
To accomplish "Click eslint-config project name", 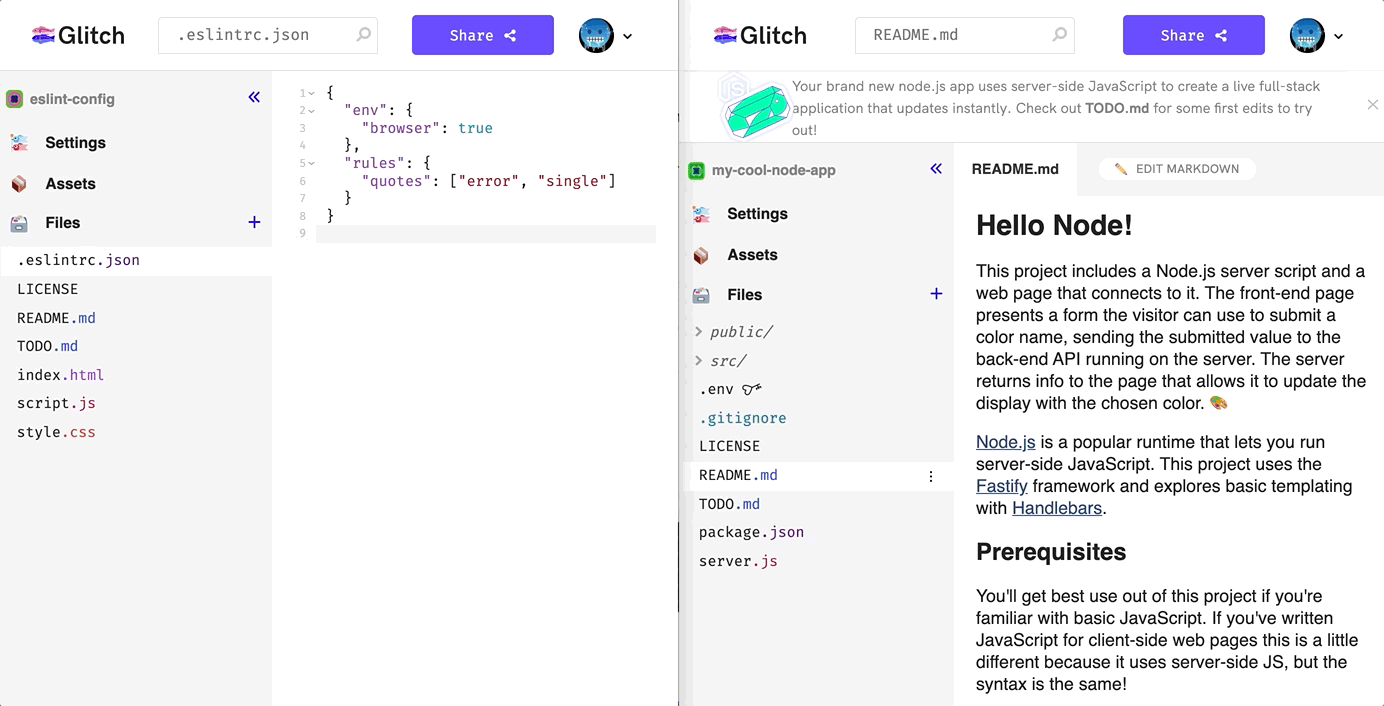I will 72,99.
